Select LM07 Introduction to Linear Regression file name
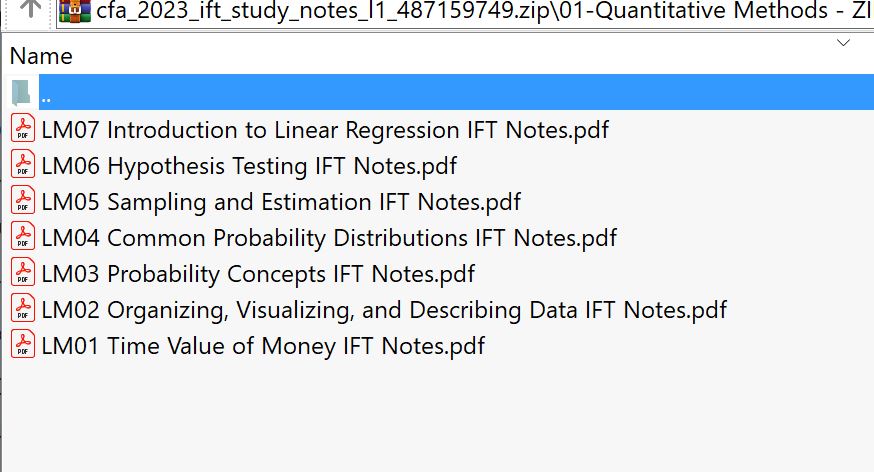This screenshot has height=472, width=874. point(325,130)
